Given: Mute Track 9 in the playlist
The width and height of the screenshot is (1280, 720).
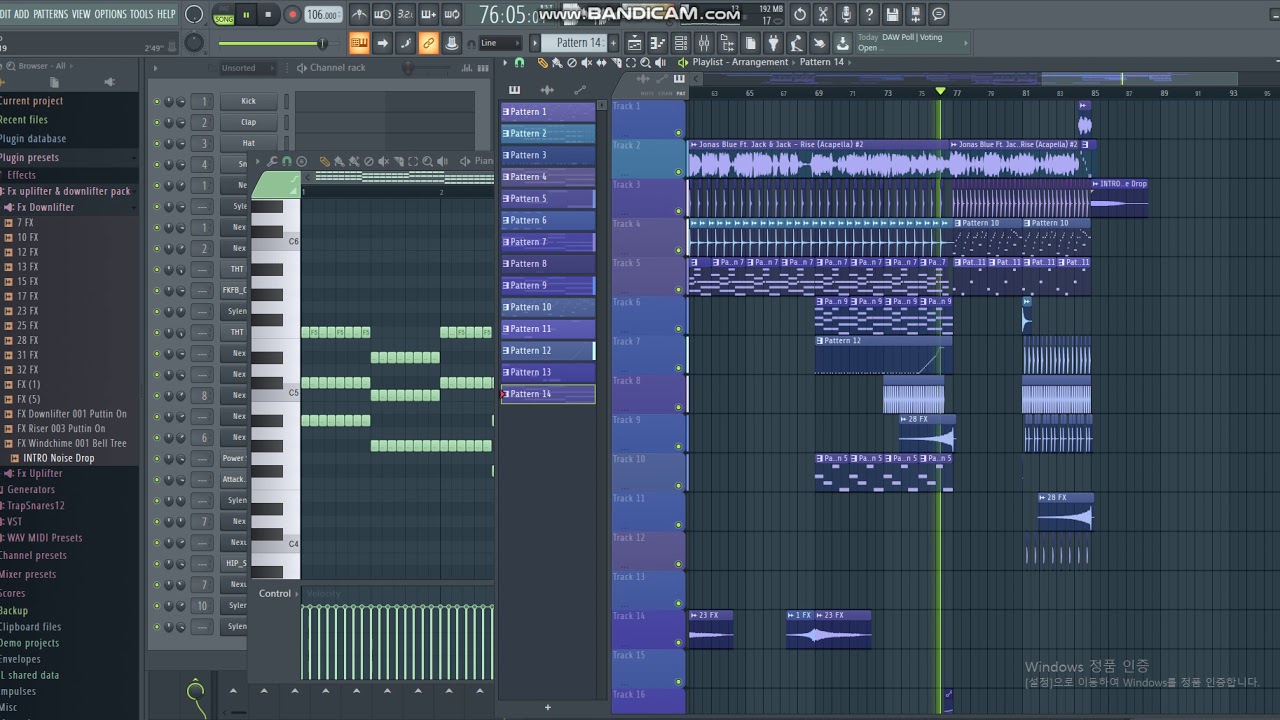Looking at the screenshot, I should tap(678, 447).
